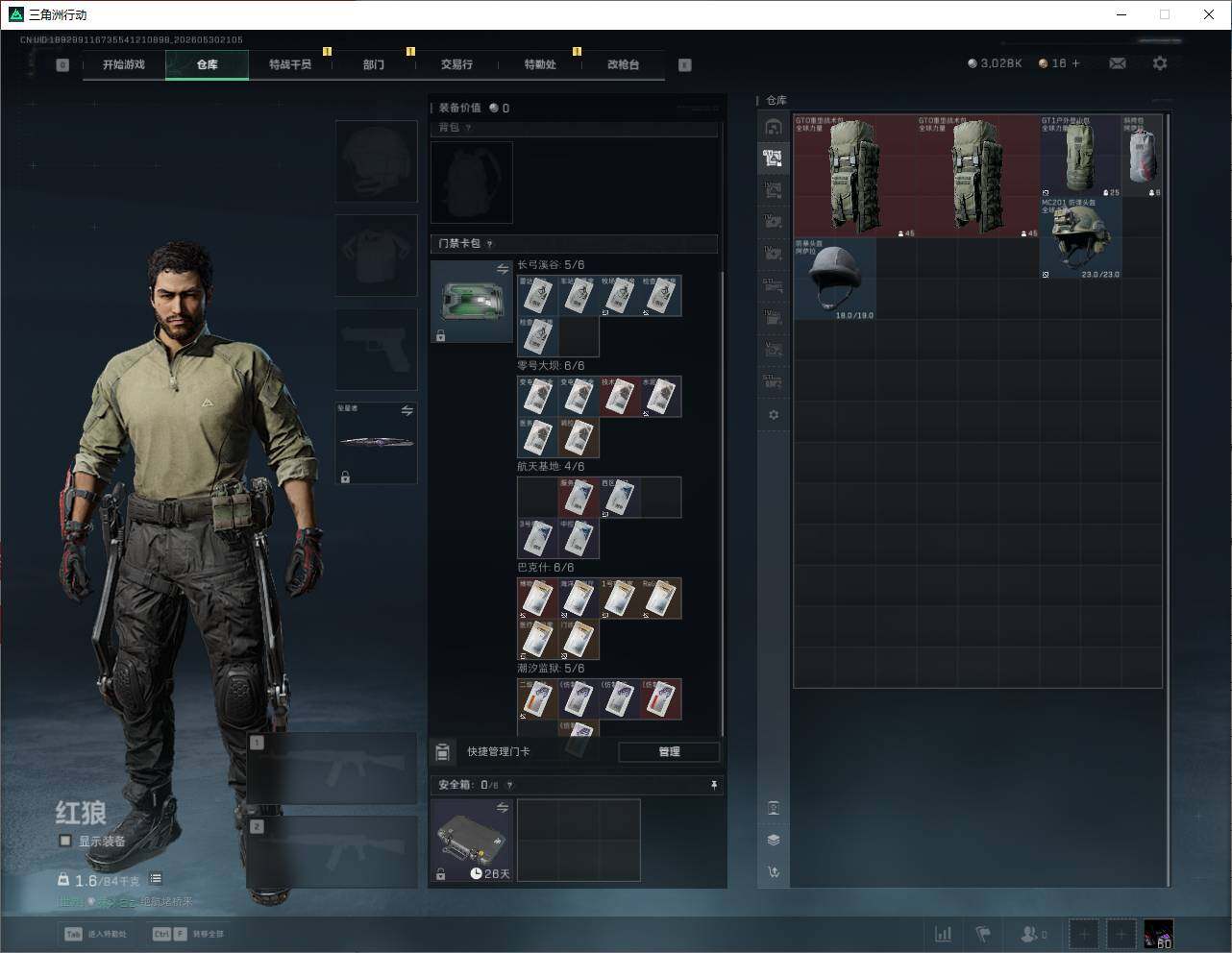
Task: Click the Ctrl F 转移全部 shortcut button
Action: click(188, 934)
